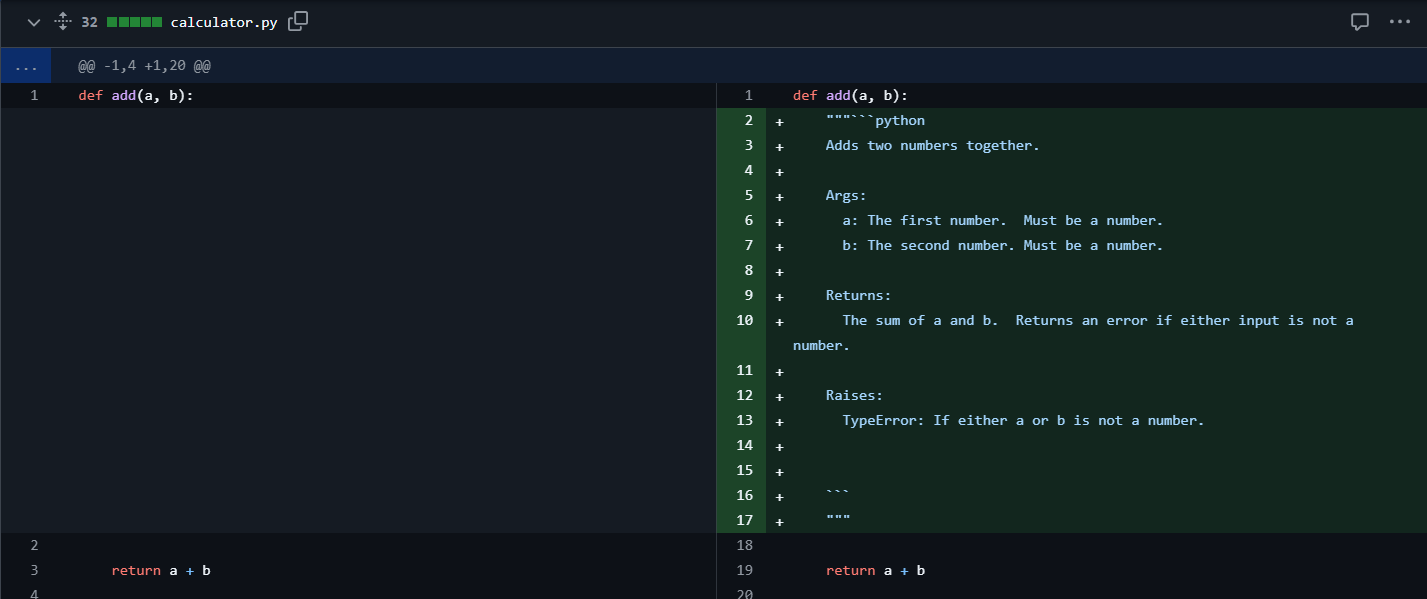The width and height of the screenshot is (1427, 599).
Task: Click the 'Returns:' added line
Action: [x=858, y=296]
